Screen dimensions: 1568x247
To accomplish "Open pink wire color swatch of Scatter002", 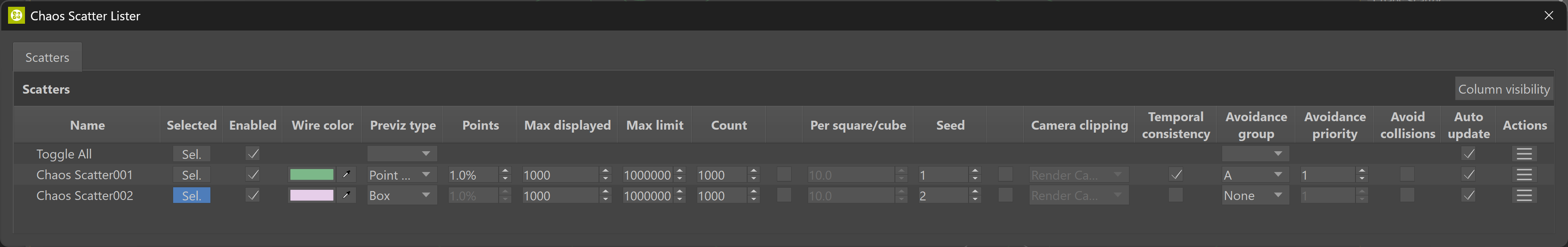I will [312, 196].
